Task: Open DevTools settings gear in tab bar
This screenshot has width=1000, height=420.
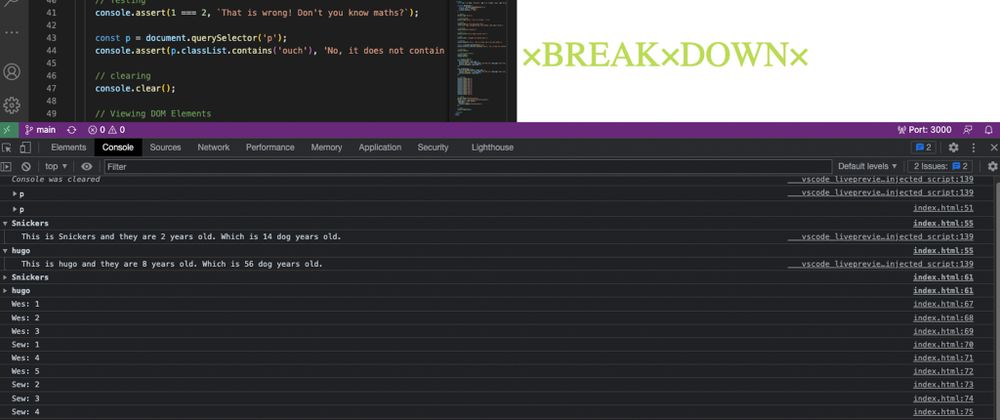Action: [x=953, y=147]
